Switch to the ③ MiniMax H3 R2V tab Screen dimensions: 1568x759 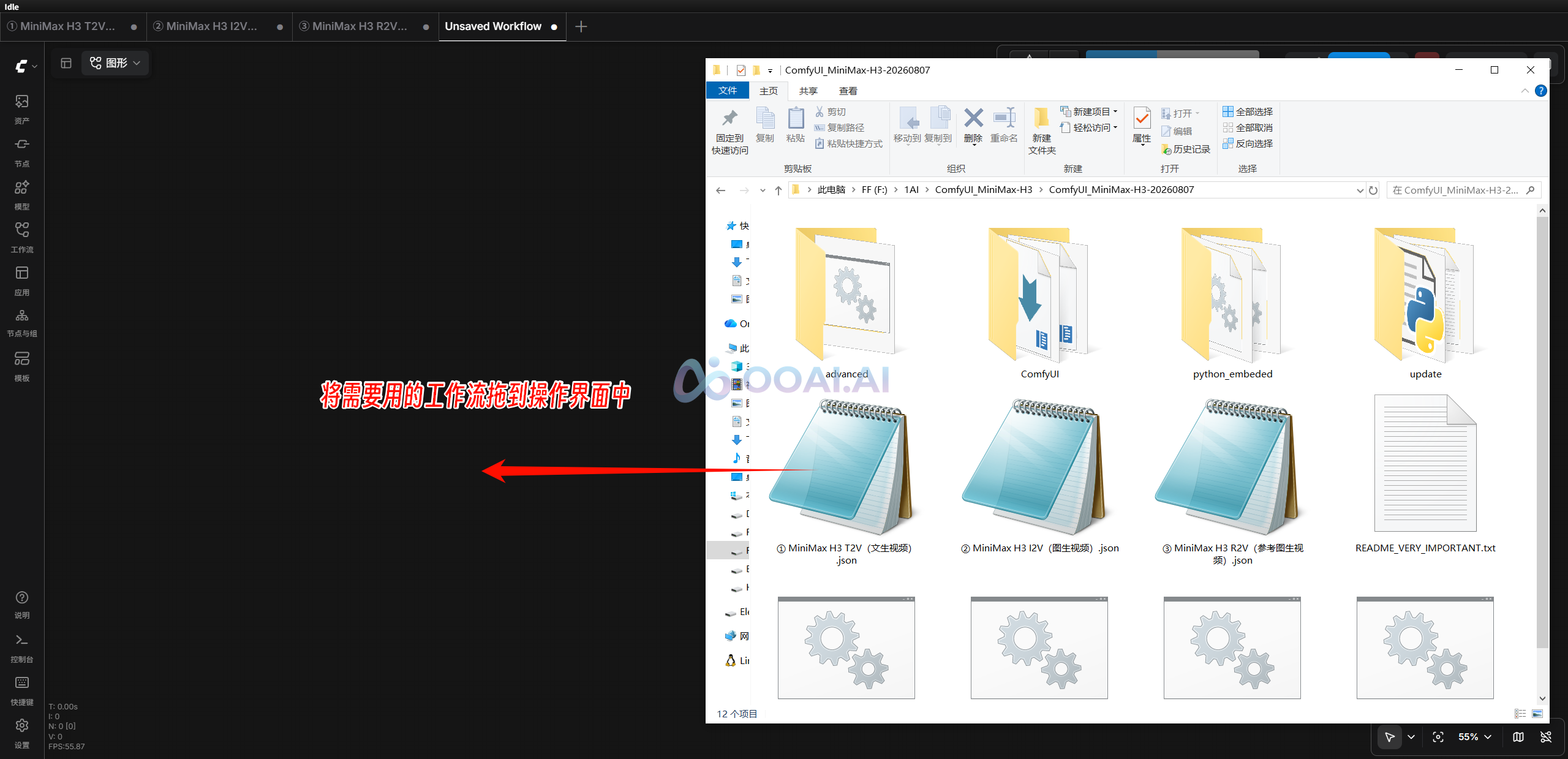click(365, 26)
